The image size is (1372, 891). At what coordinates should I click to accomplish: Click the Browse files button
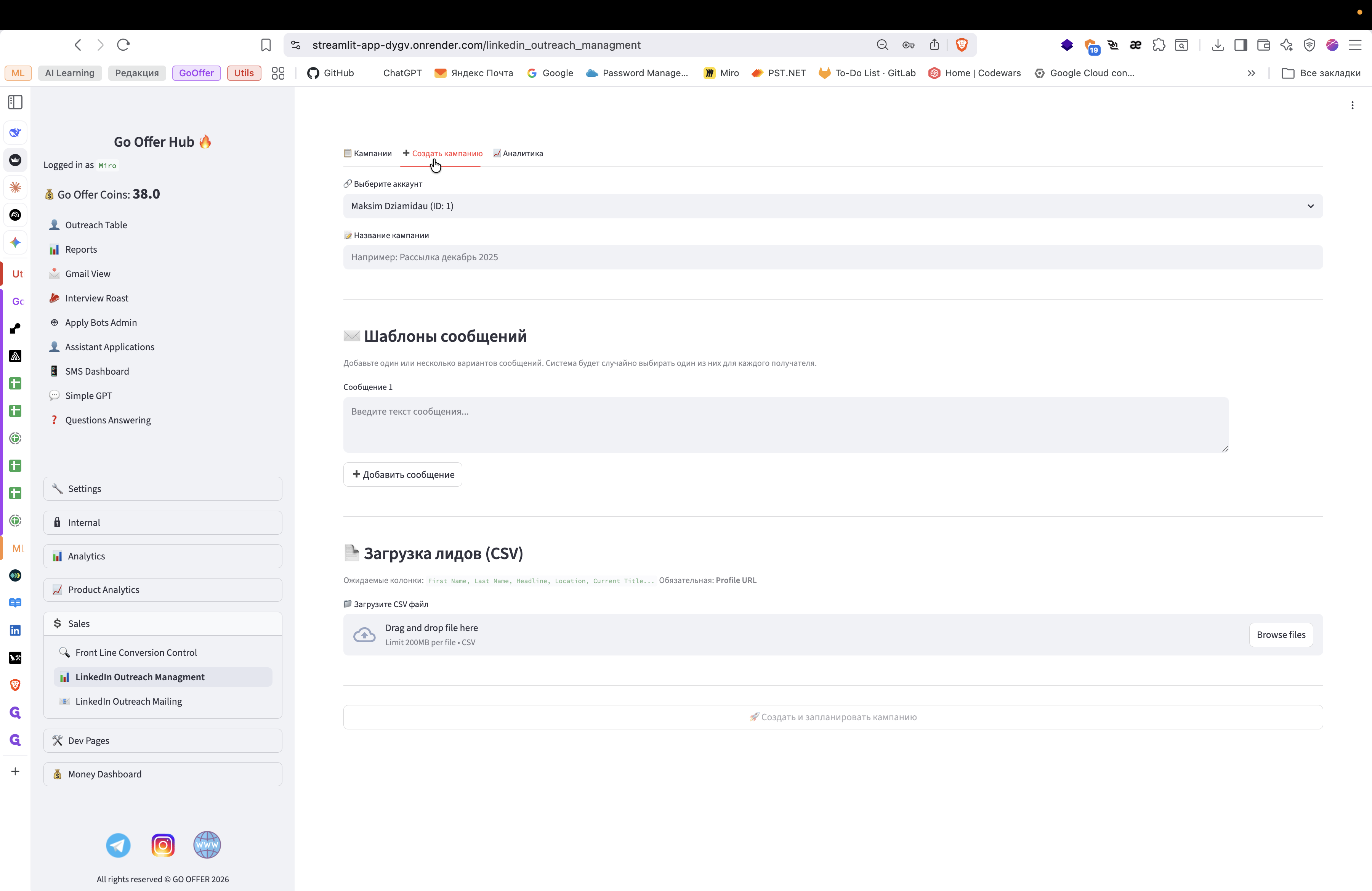[x=1280, y=635]
